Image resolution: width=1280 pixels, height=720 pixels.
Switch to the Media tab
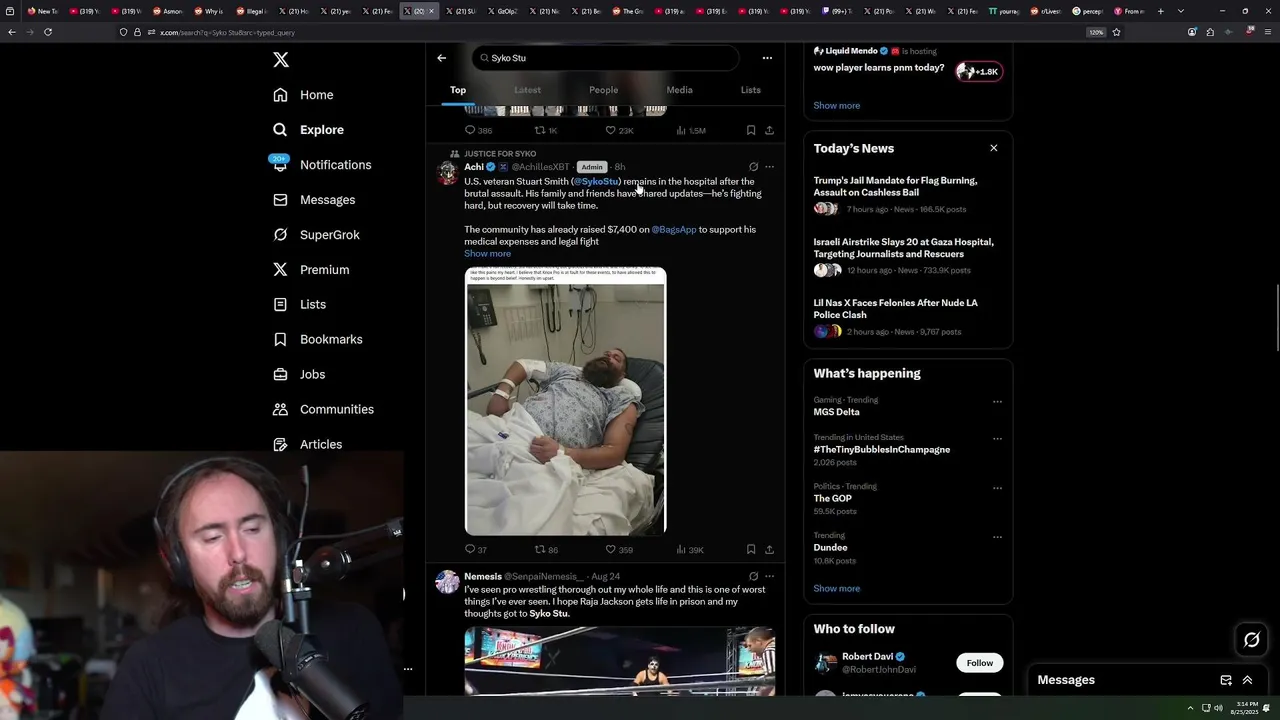click(x=679, y=90)
